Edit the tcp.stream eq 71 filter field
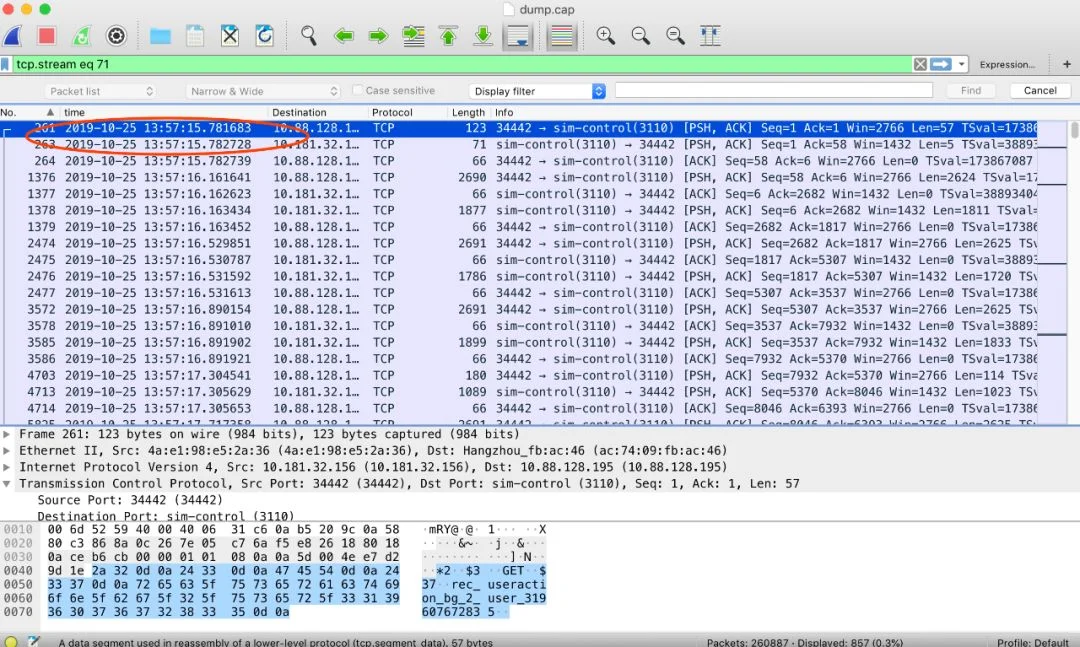 (x=461, y=64)
